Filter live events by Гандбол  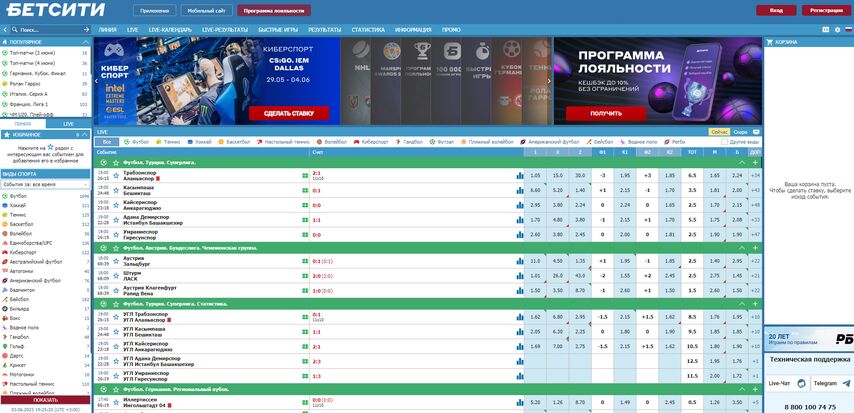coord(409,142)
